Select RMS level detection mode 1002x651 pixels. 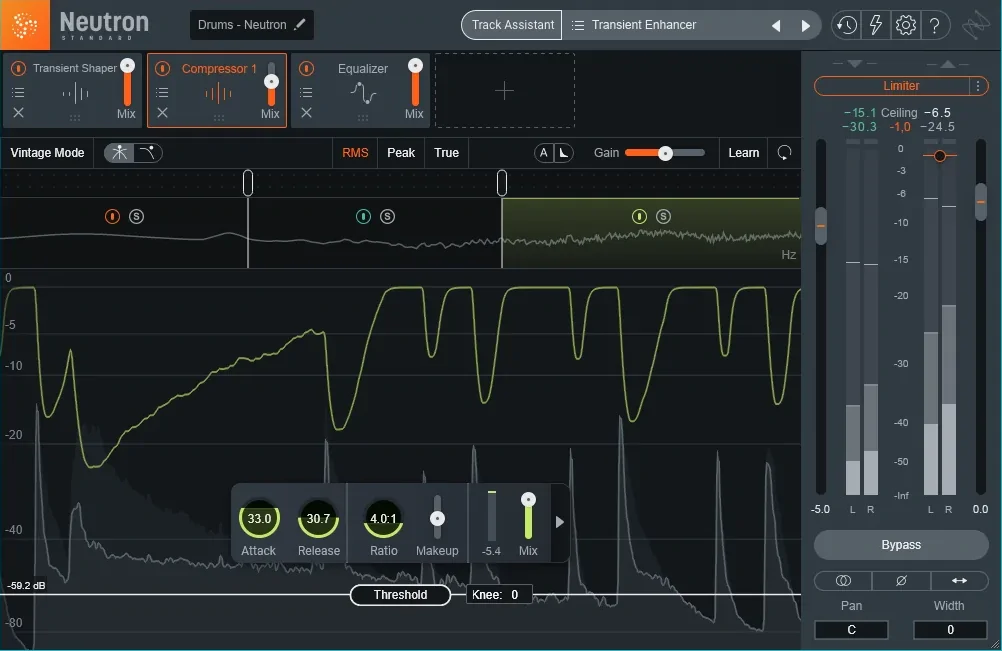pos(355,153)
